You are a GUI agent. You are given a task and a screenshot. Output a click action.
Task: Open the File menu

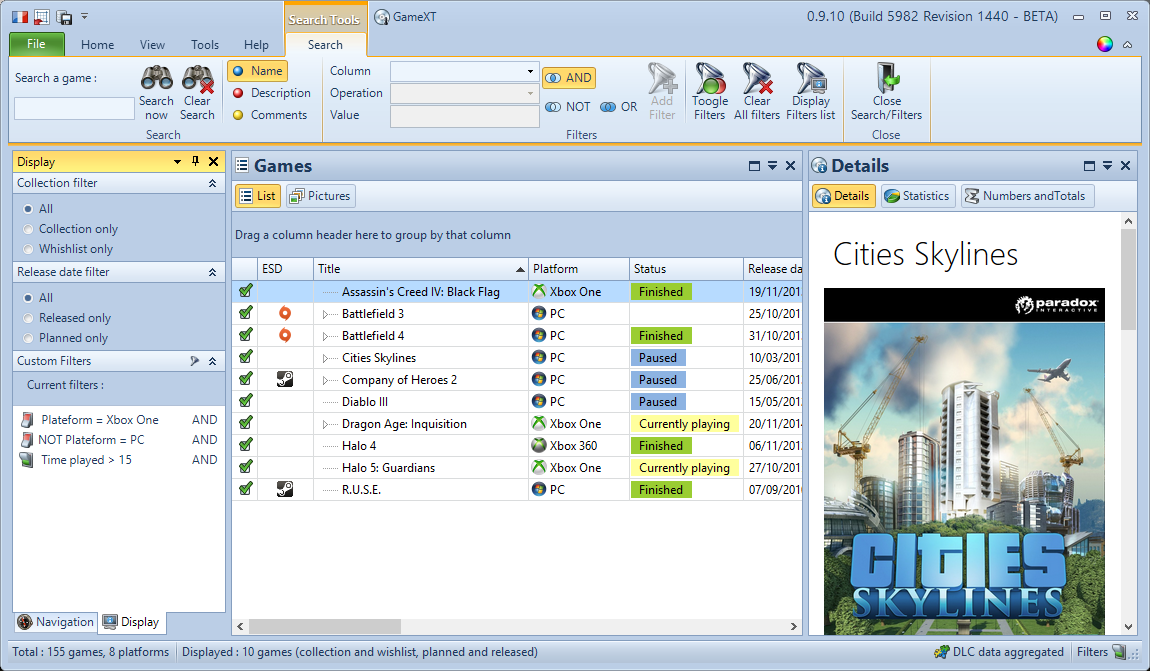point(36,44)
